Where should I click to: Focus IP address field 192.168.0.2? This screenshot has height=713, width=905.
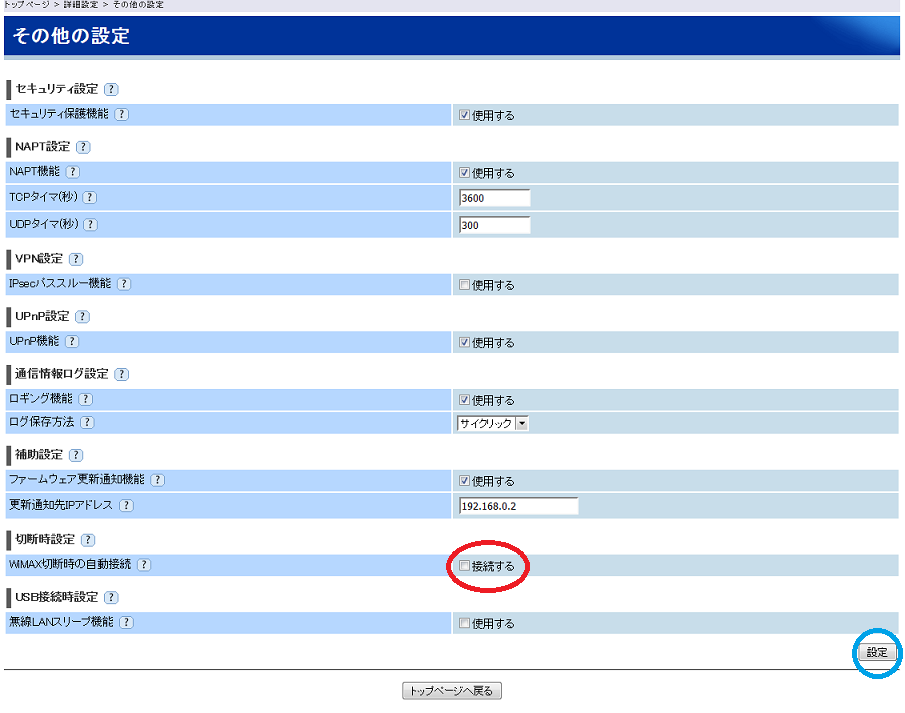519,506
